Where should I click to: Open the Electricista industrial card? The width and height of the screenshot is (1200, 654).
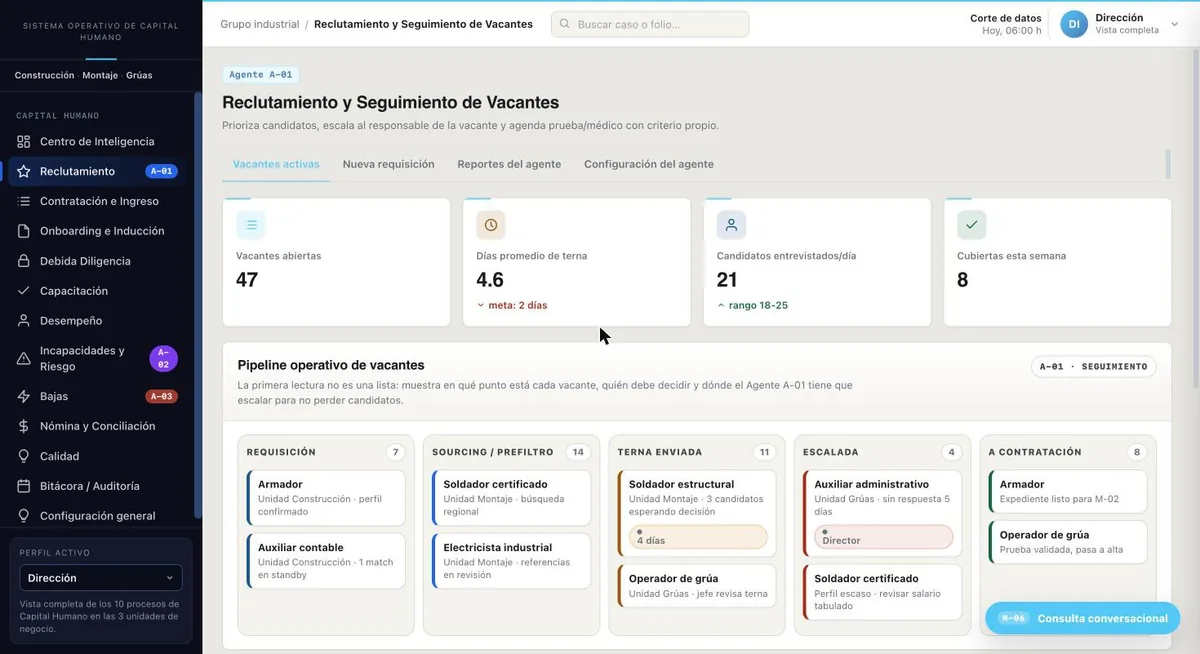pos(512,562)
